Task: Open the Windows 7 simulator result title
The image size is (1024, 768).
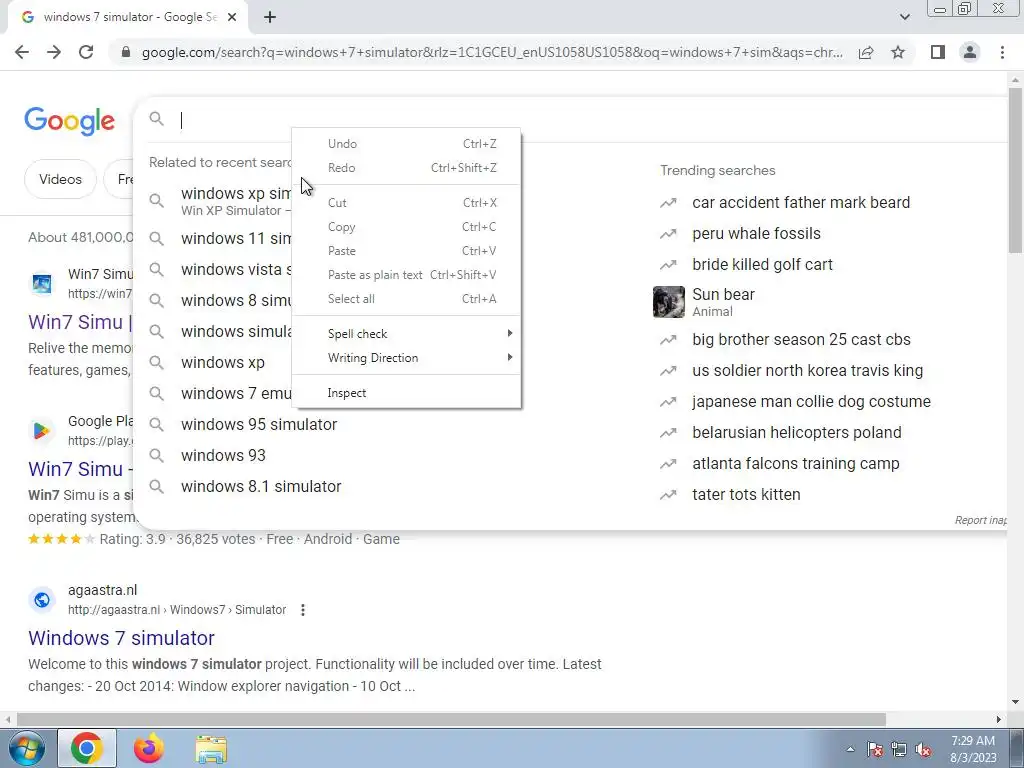Action: (x=121, y=638)
